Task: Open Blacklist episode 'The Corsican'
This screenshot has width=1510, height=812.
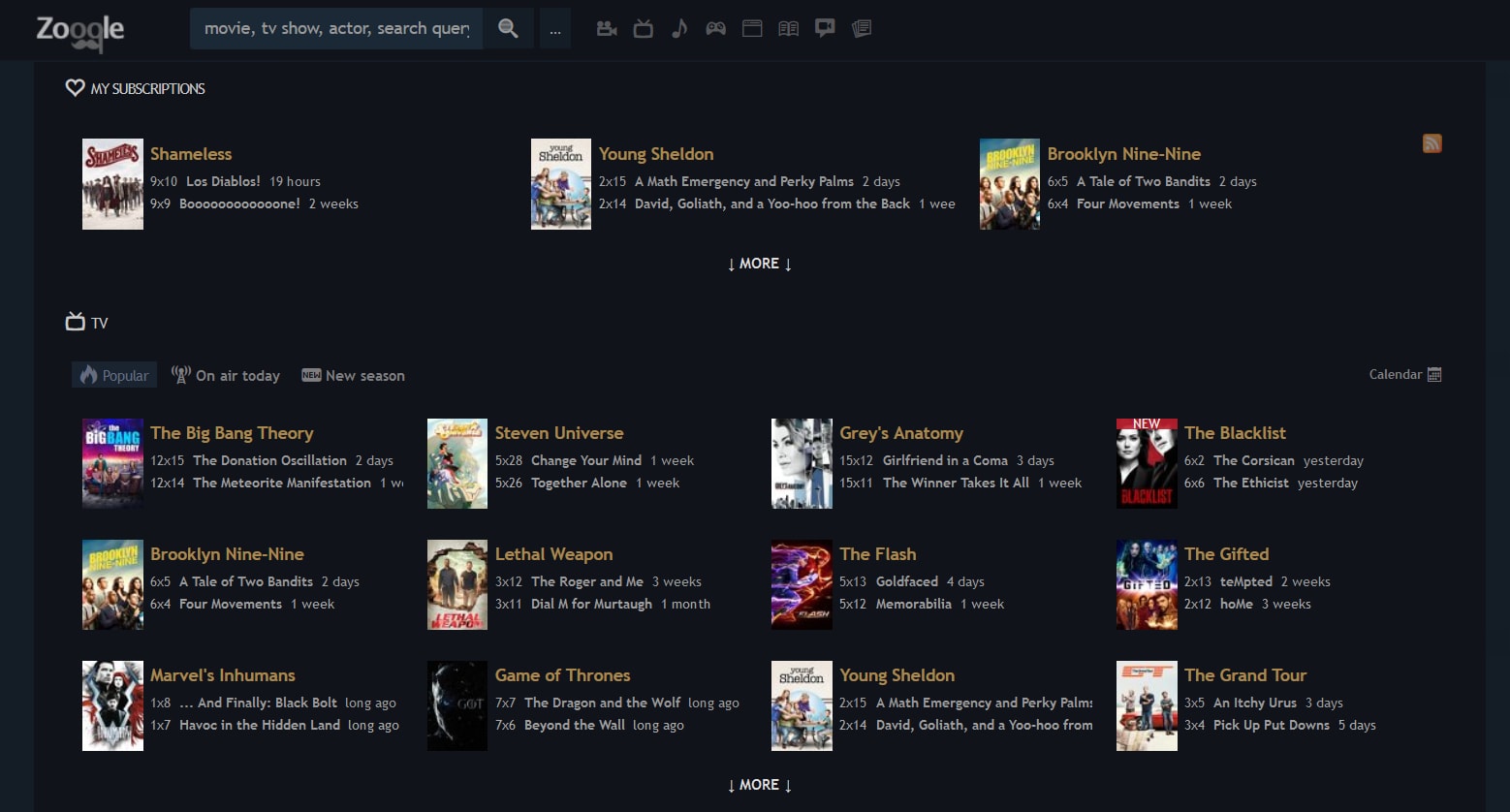Action: tap(1254, 460)
